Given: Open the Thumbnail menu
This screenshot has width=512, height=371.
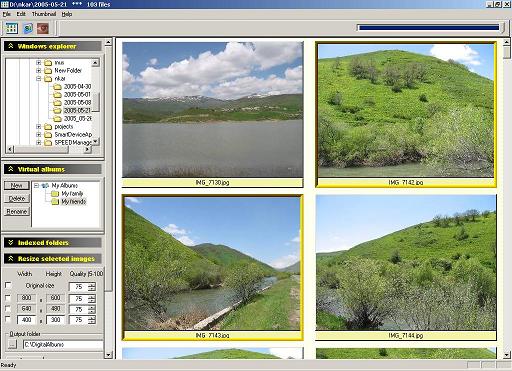Looking at the screenshot, I should tap(44, 14).
